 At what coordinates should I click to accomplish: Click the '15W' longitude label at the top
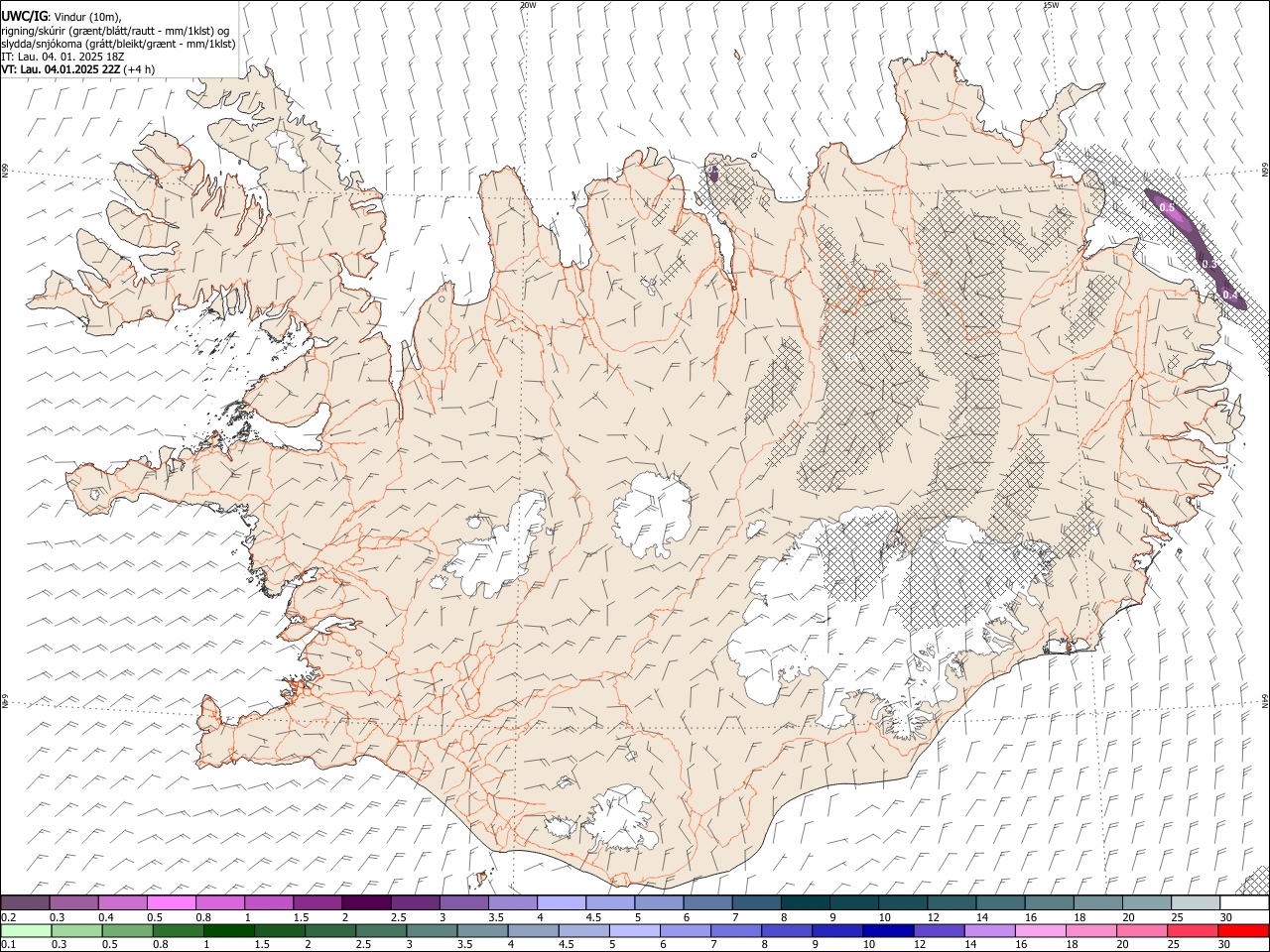(1051, 5)
